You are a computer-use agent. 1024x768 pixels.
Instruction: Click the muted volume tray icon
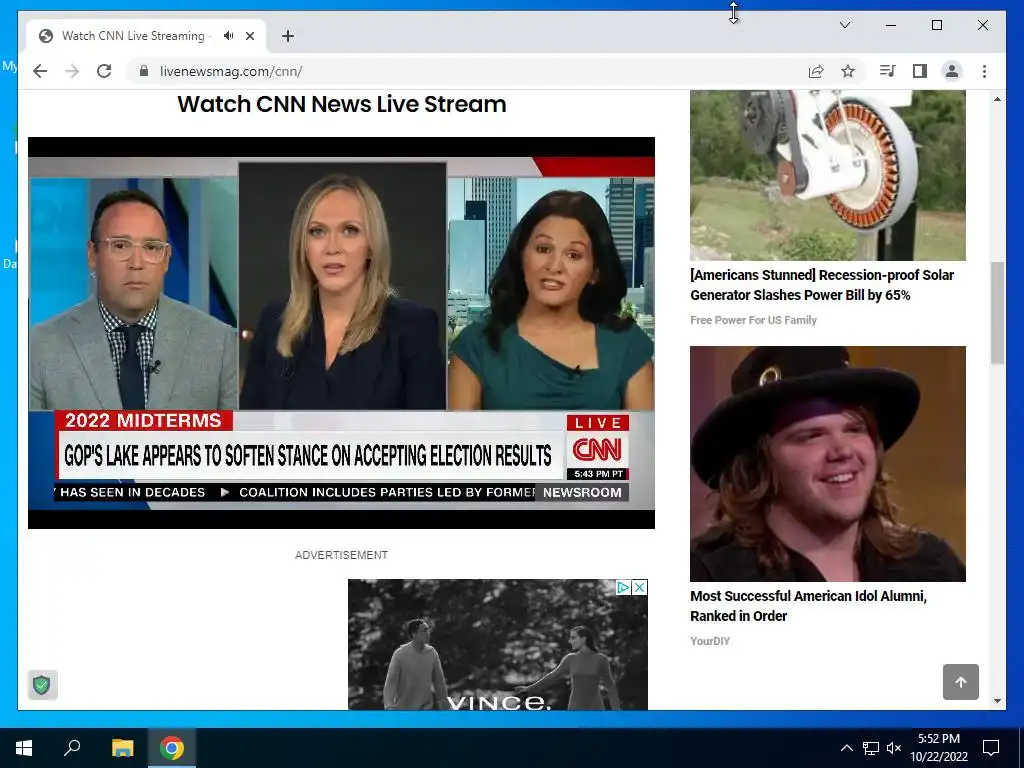pyautogui.click(x=894, y=748)
